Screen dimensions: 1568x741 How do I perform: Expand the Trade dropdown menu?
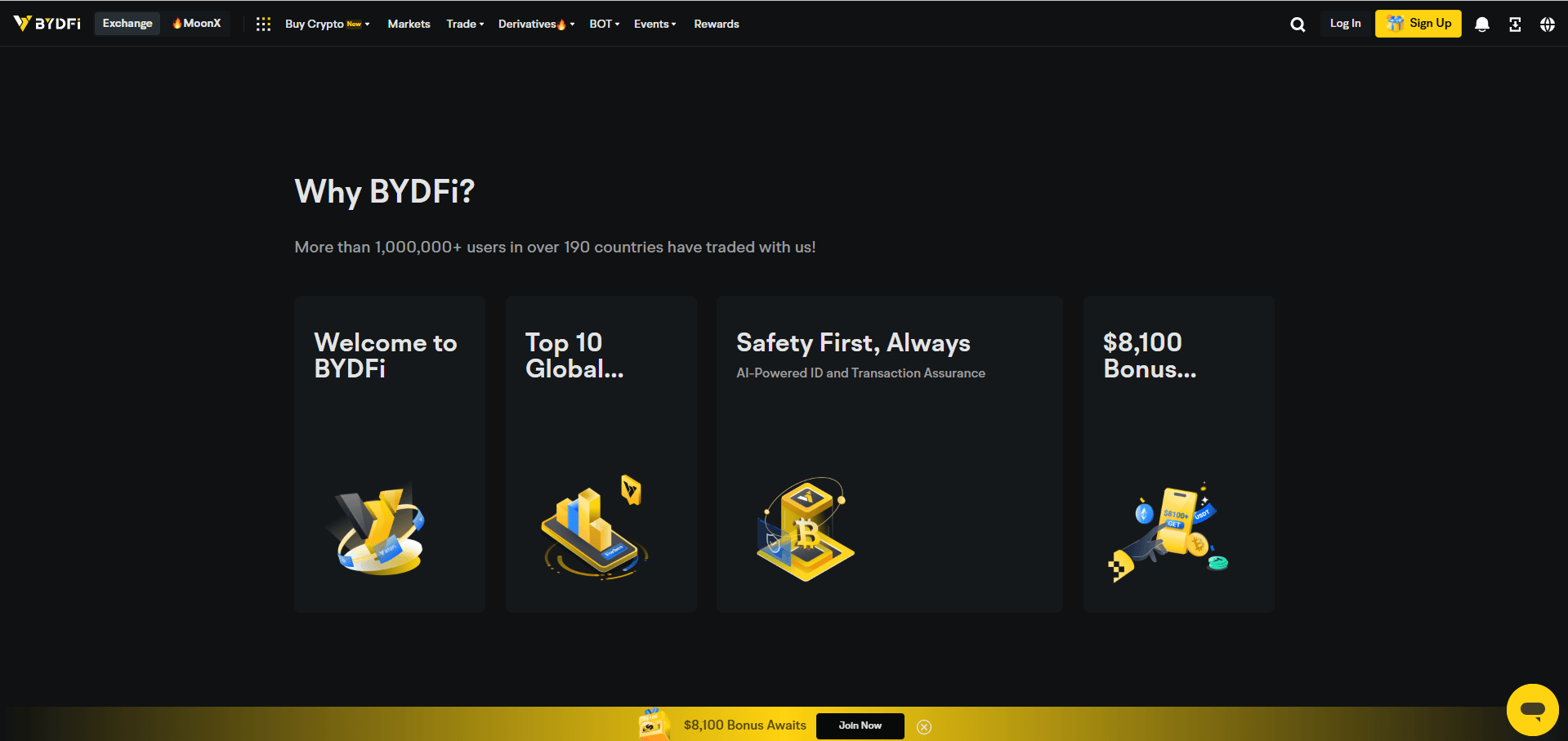(465, 25)
